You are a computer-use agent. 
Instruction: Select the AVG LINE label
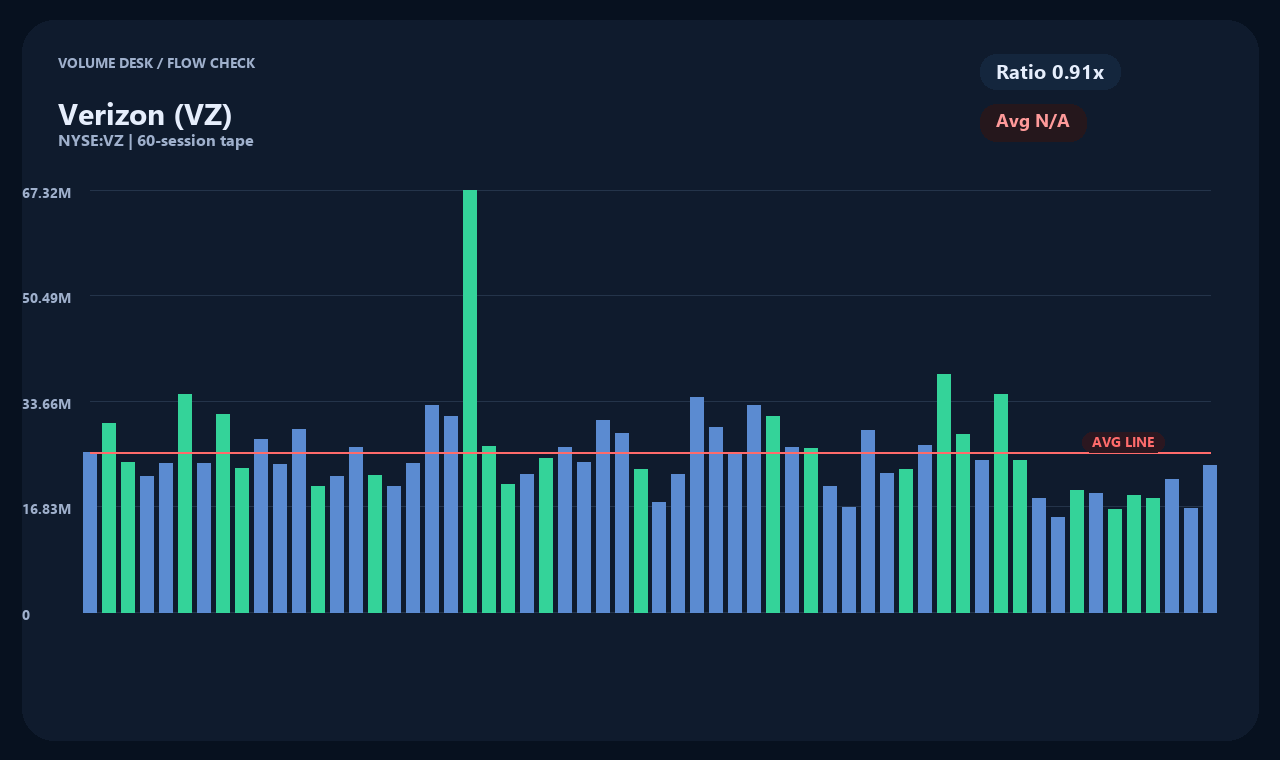1123,442
